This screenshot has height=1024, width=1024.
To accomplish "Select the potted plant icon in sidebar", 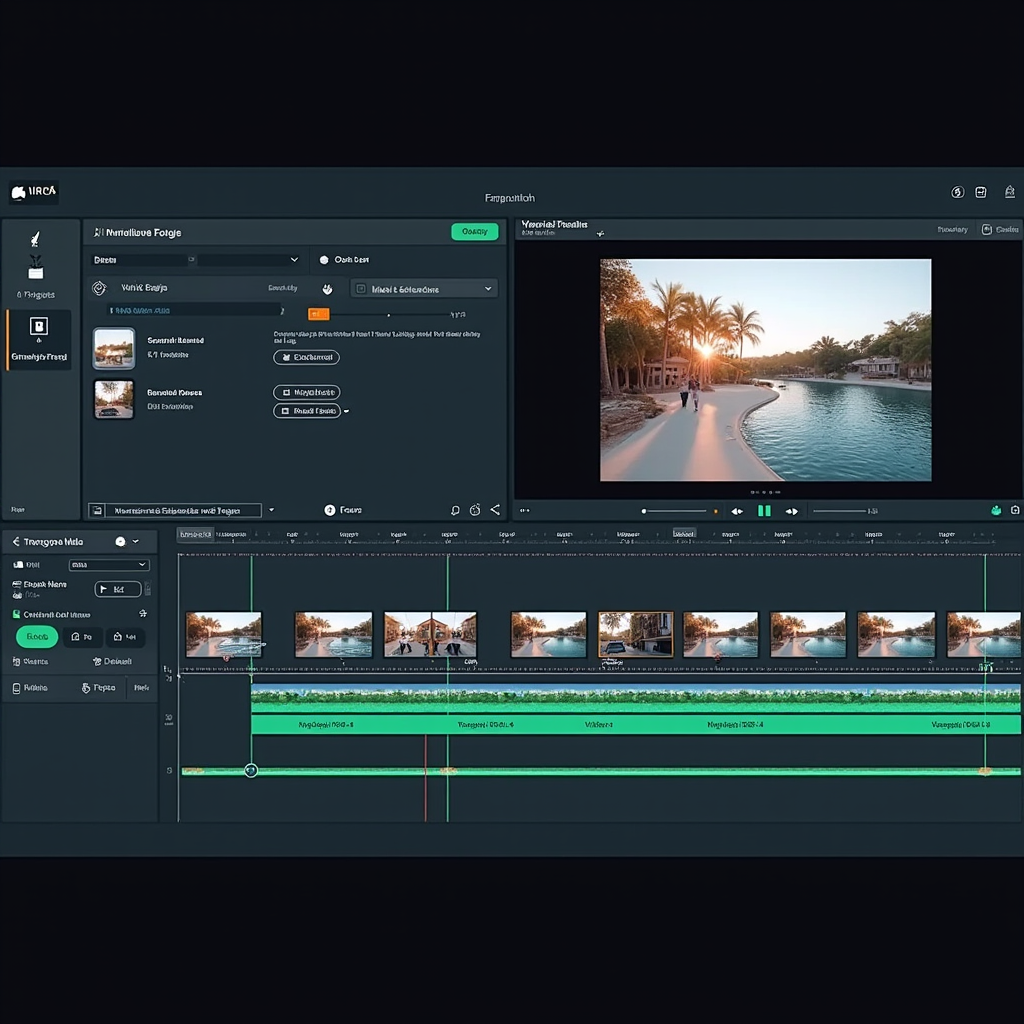I will tap(36, 268).
